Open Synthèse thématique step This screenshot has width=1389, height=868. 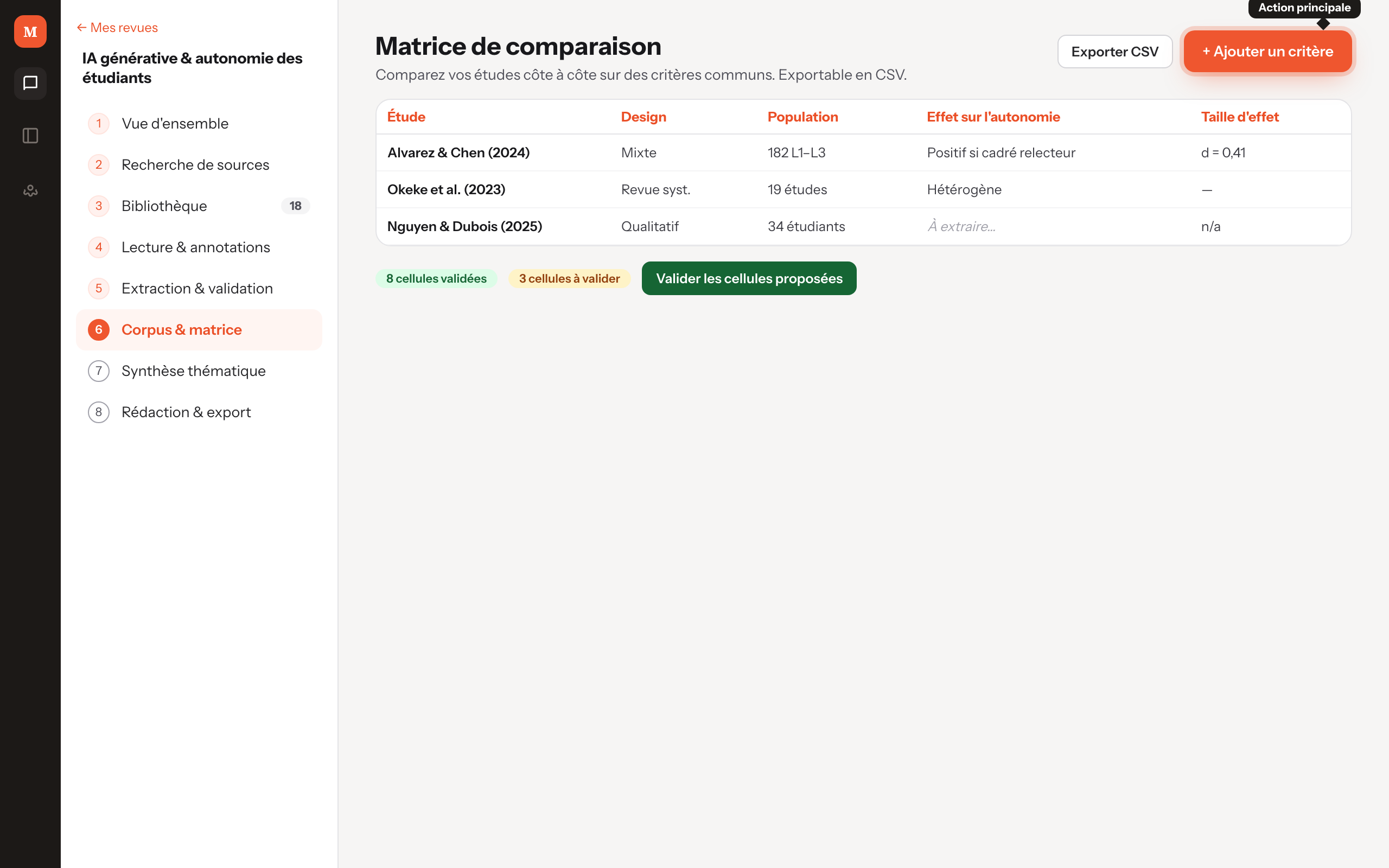(199, 372)
